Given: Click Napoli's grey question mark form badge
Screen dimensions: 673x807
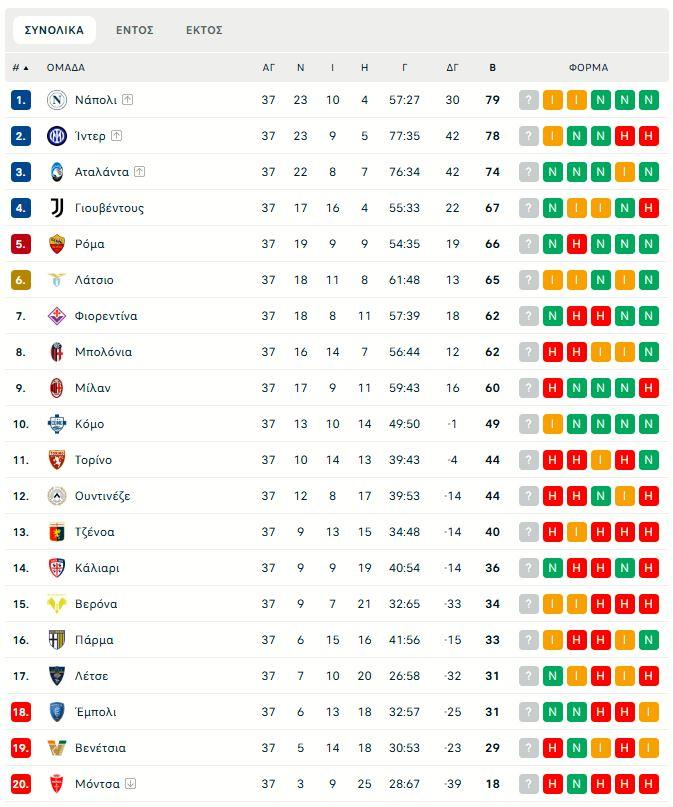Looking at the screenshot, I should click(529, 100).
